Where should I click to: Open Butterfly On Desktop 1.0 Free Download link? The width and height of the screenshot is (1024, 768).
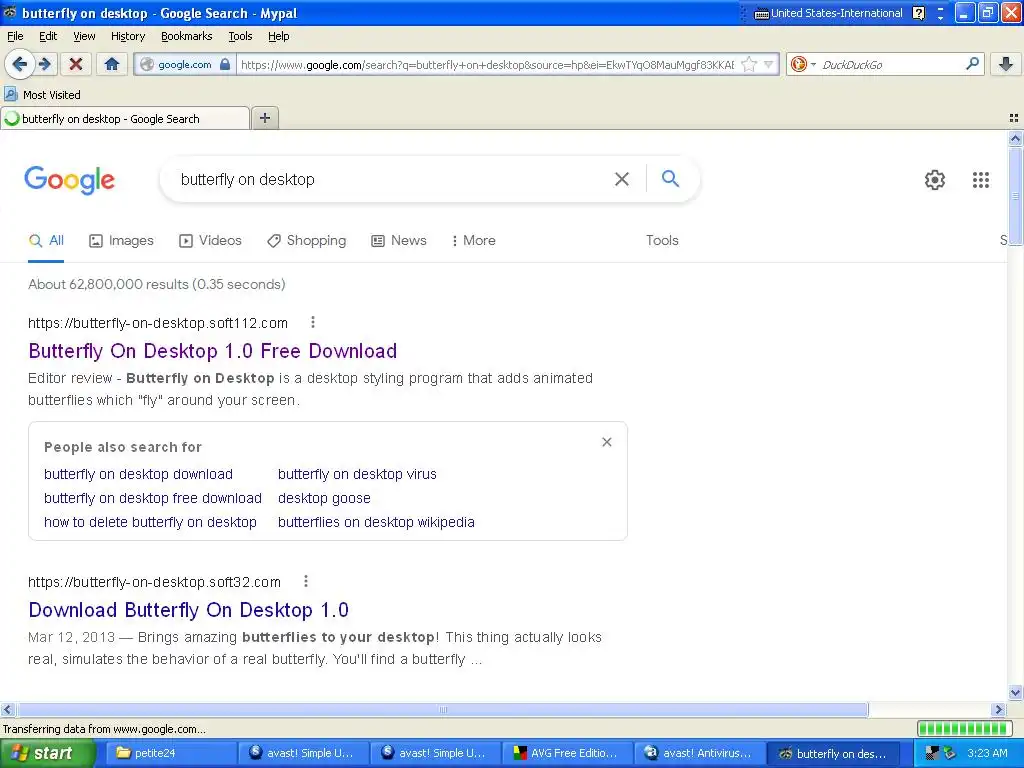point(213,351)
